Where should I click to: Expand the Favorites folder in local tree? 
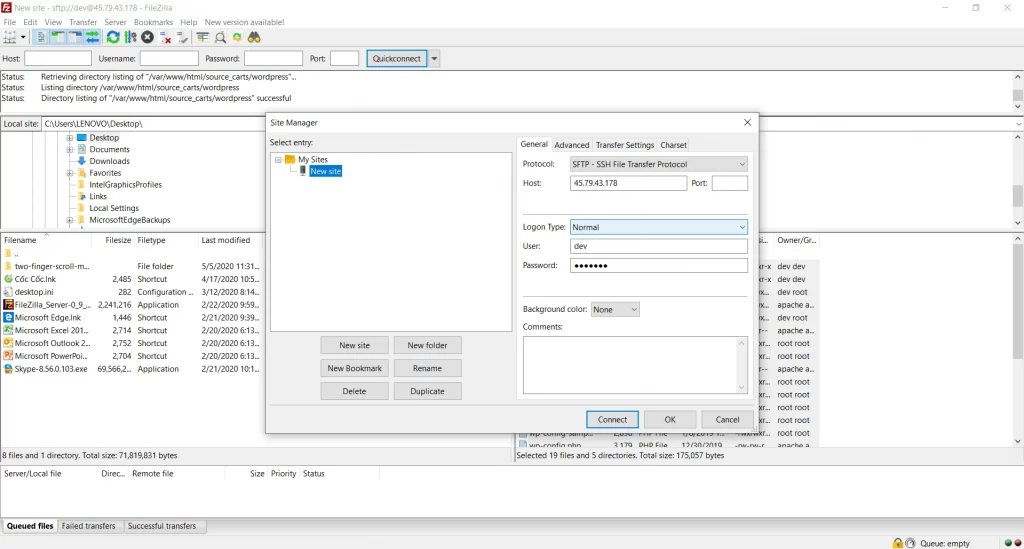pos(70,173)
